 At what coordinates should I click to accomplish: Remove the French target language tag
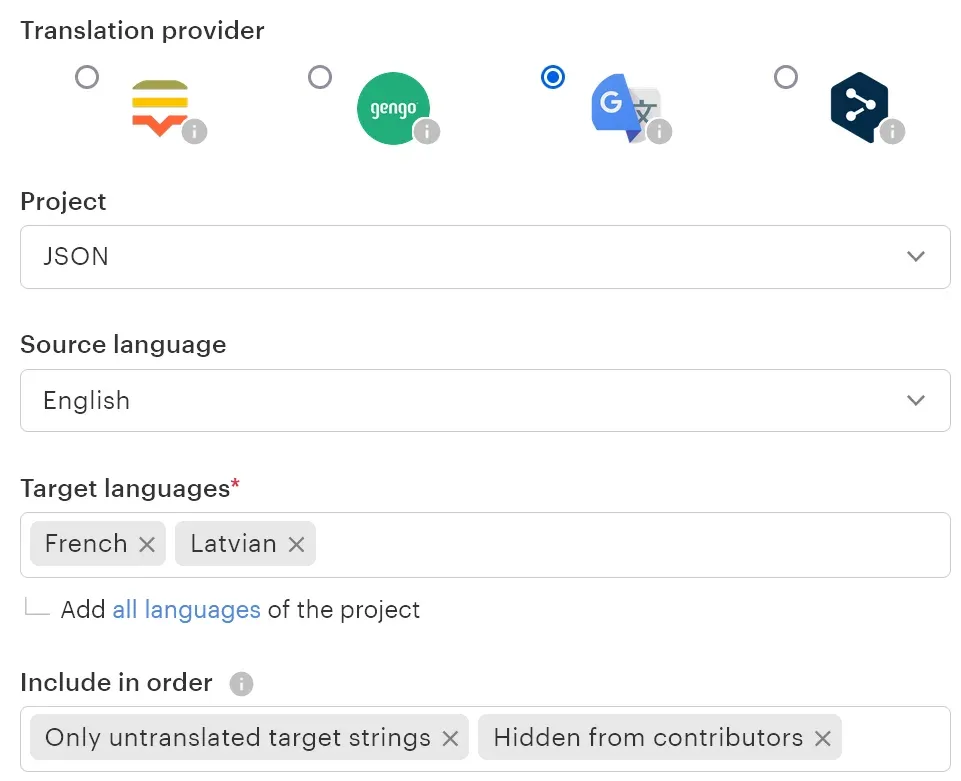tap(147, 544)
